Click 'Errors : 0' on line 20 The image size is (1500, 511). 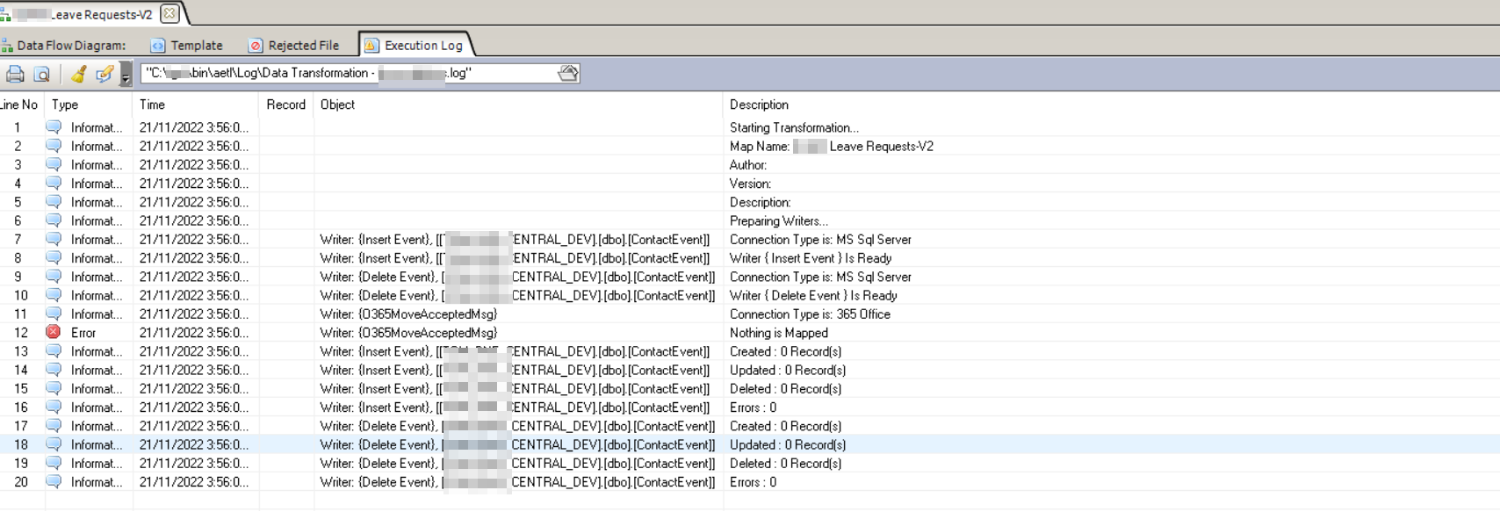pyautogui.click(x=753, y=482)
